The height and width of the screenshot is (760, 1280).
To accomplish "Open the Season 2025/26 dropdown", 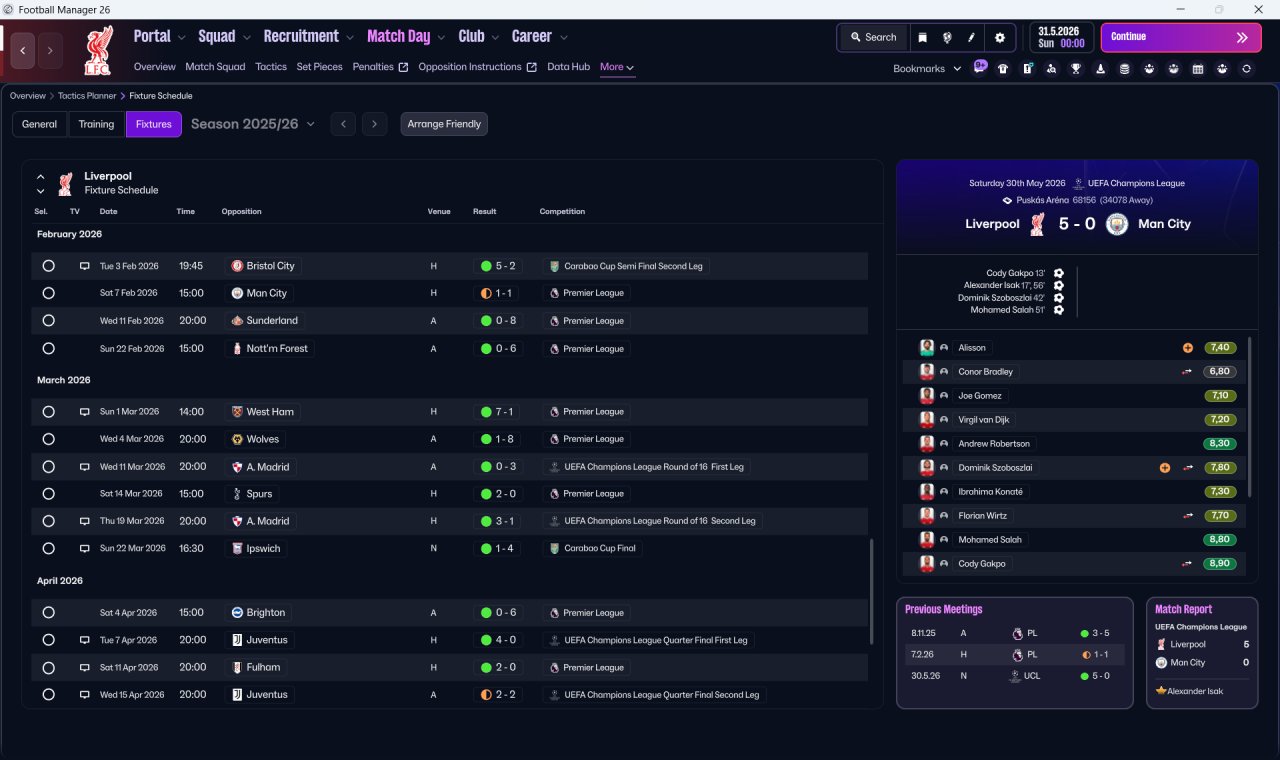I will (253, 124).
